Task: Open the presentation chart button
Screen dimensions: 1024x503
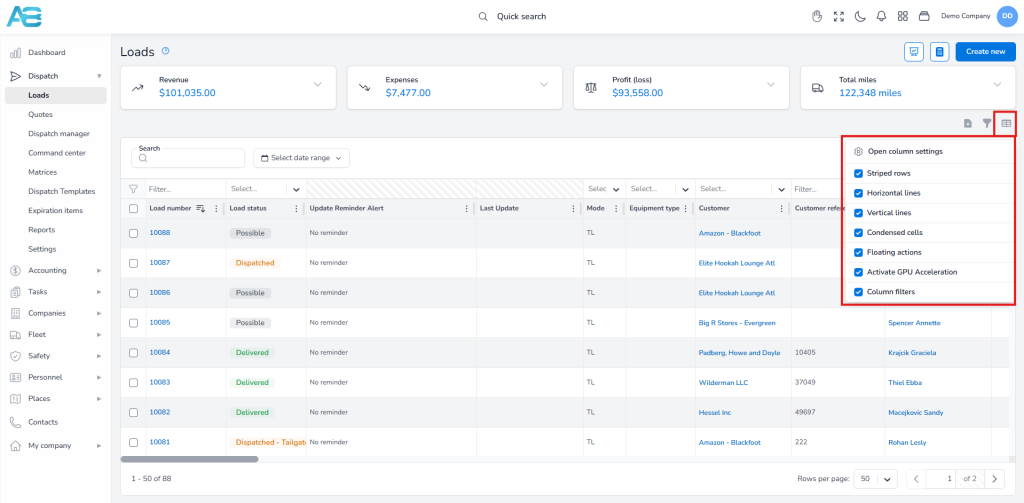Action: 914,52
